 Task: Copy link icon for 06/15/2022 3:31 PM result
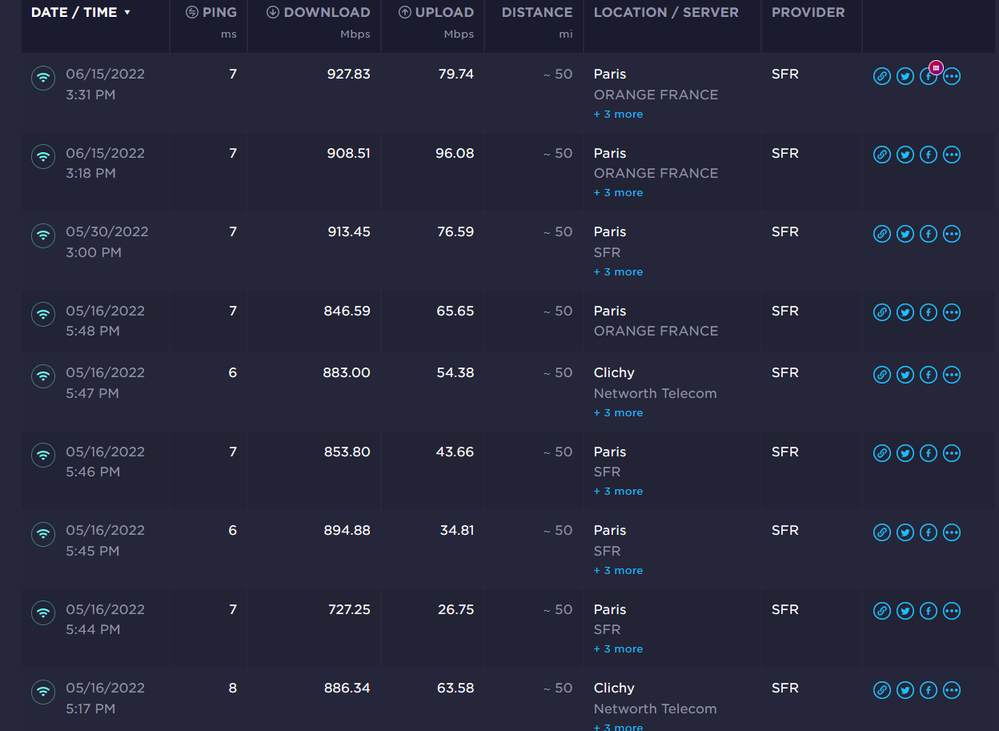coord(882,77)
